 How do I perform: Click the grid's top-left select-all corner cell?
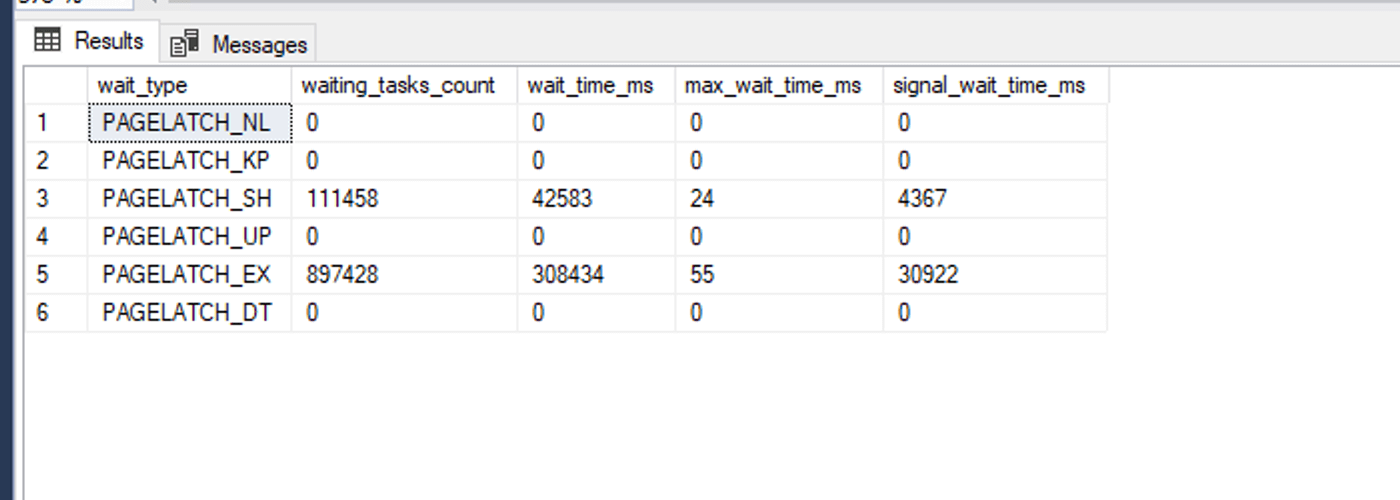55,86
